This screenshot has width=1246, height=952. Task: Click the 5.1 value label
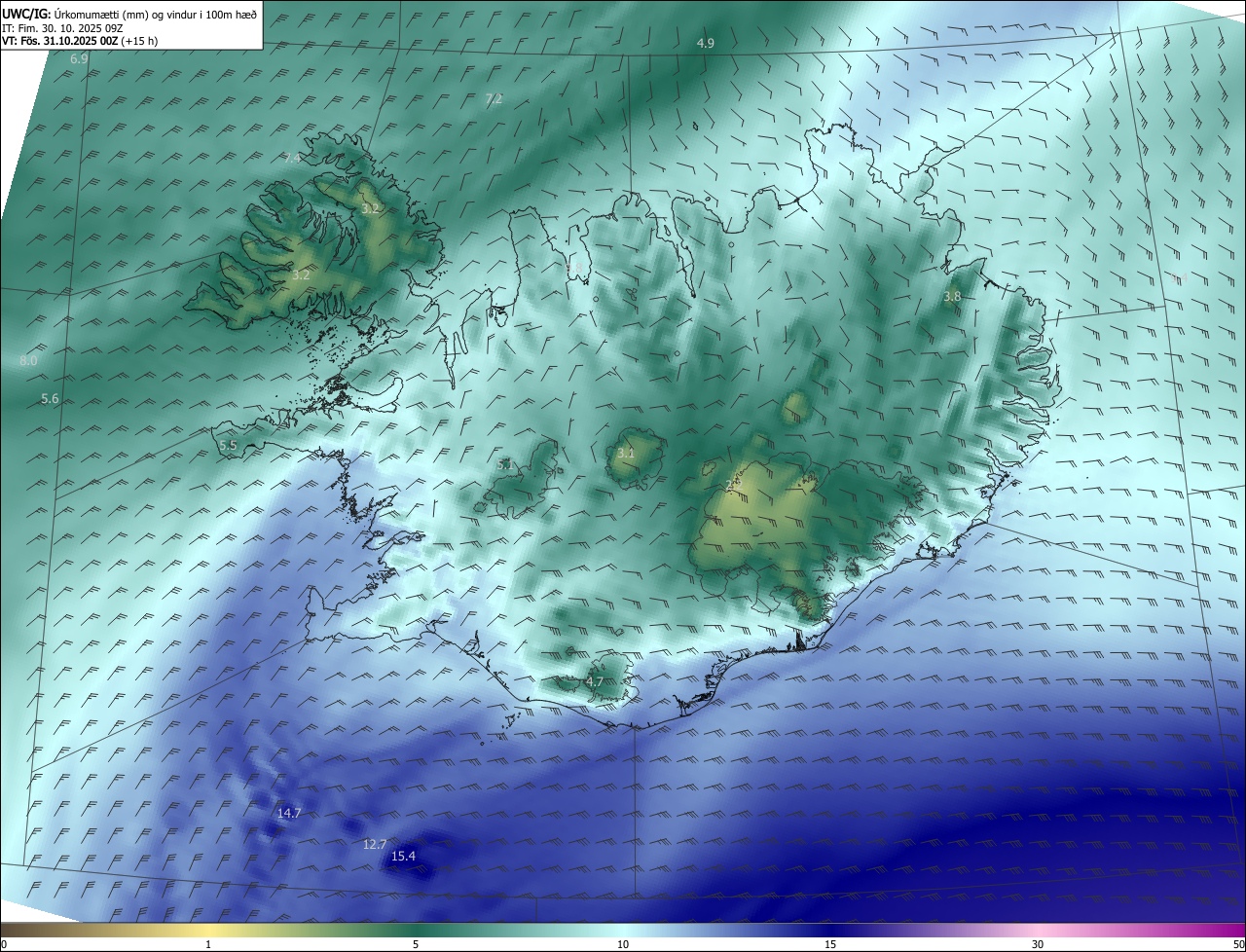(x=504, y=465)
